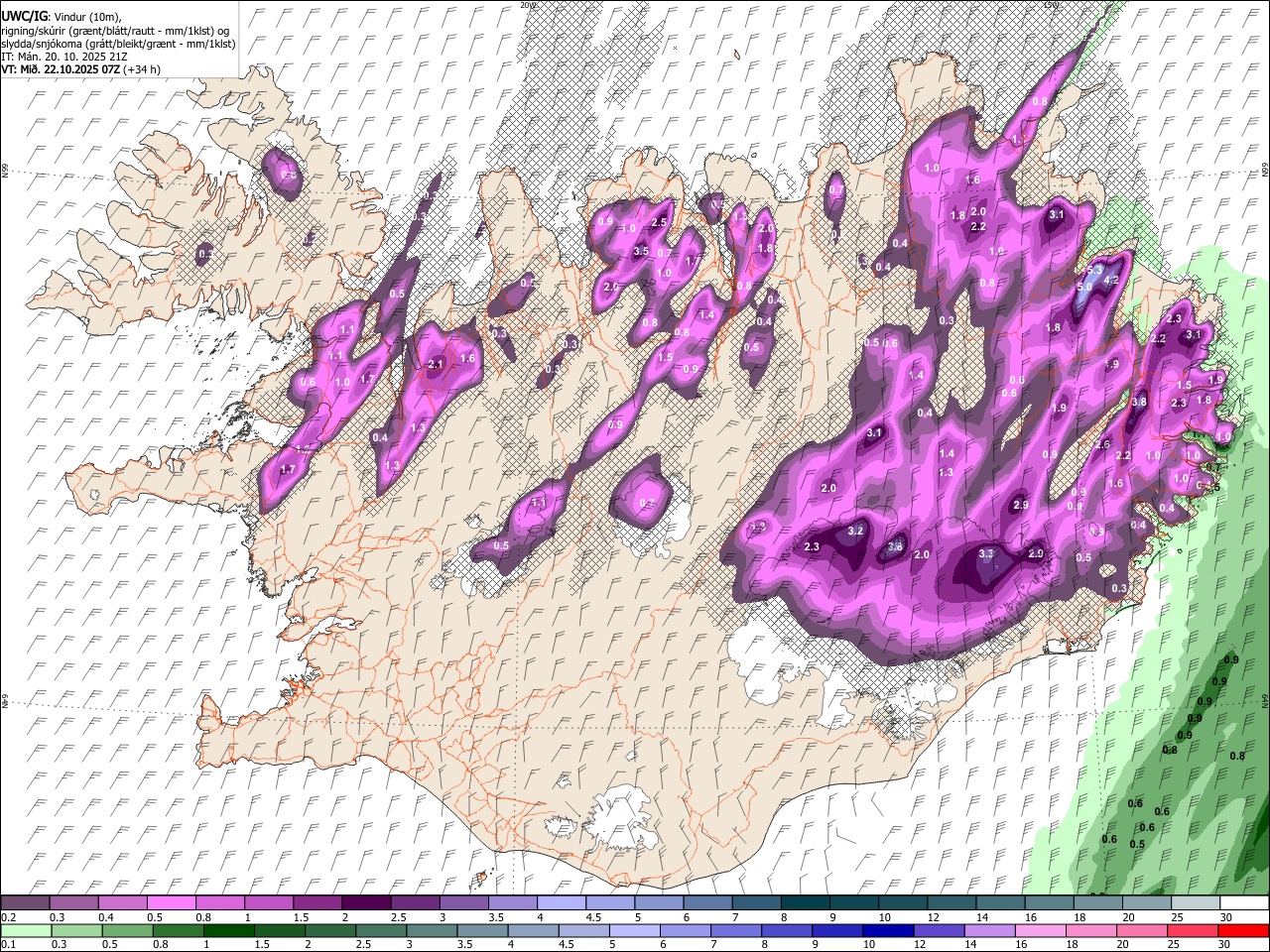Click the 2.1 snowfall value in west Iceland
Screen dimensions: 1270x952
436,365
